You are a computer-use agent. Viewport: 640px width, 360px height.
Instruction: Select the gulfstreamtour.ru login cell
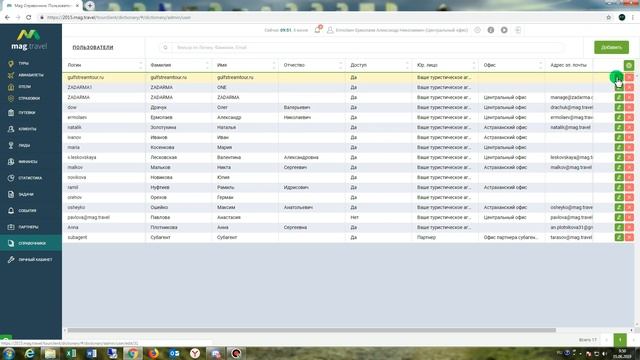click(x=104, y=77)
